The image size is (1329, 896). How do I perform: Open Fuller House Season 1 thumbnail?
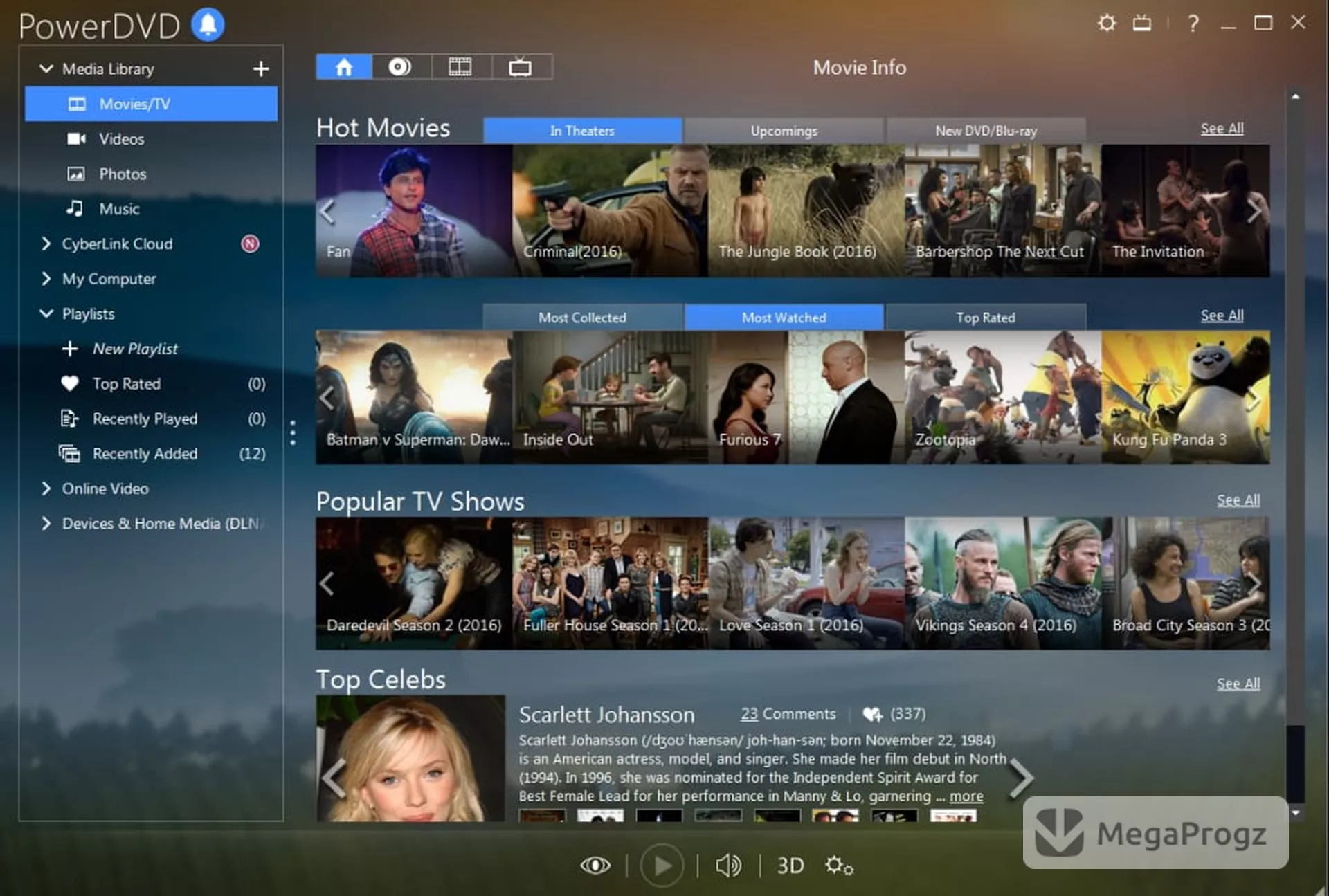coord(610,583)
